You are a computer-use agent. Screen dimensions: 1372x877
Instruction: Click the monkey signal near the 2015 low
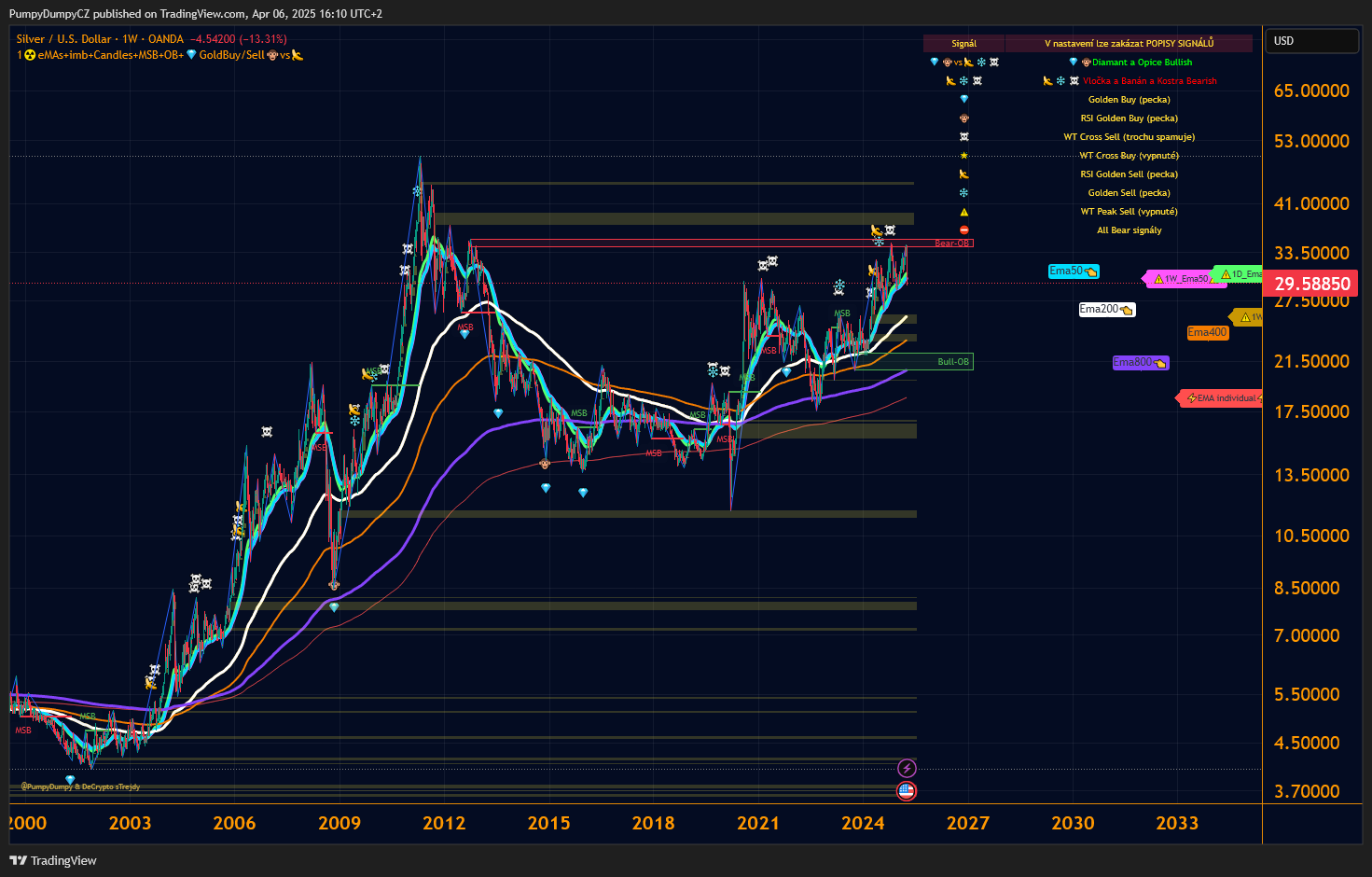[545, 463]
